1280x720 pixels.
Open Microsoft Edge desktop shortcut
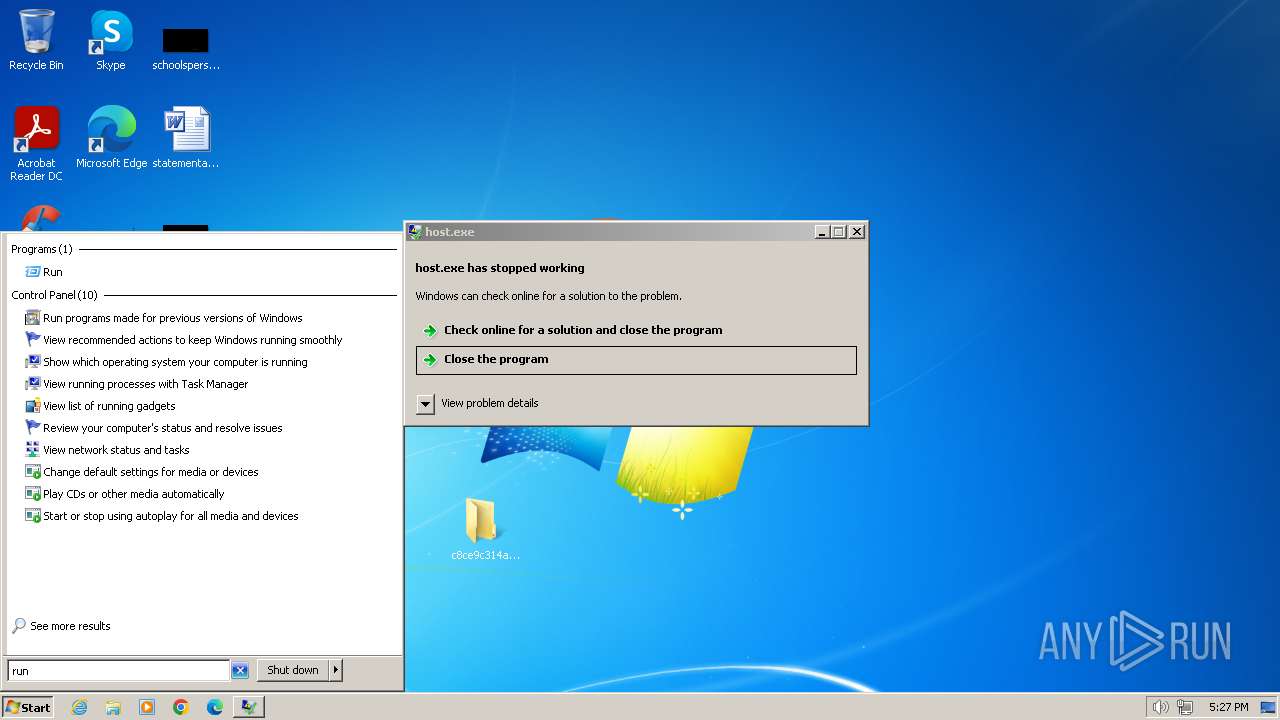tap(111, 137)
